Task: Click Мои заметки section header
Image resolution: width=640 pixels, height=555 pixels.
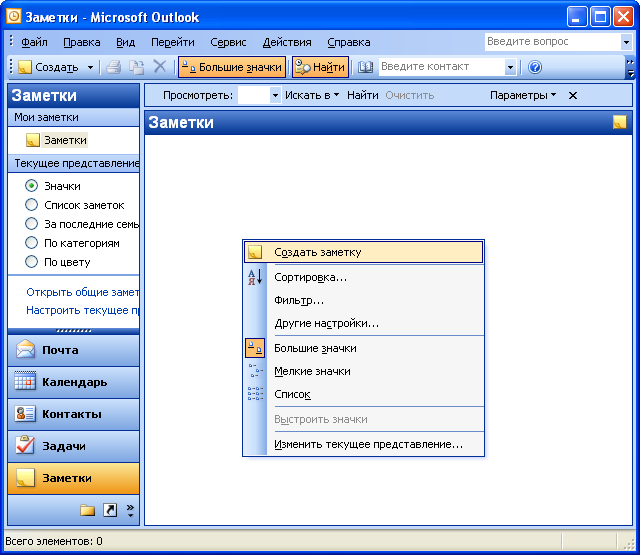Action: coord(73,117)
